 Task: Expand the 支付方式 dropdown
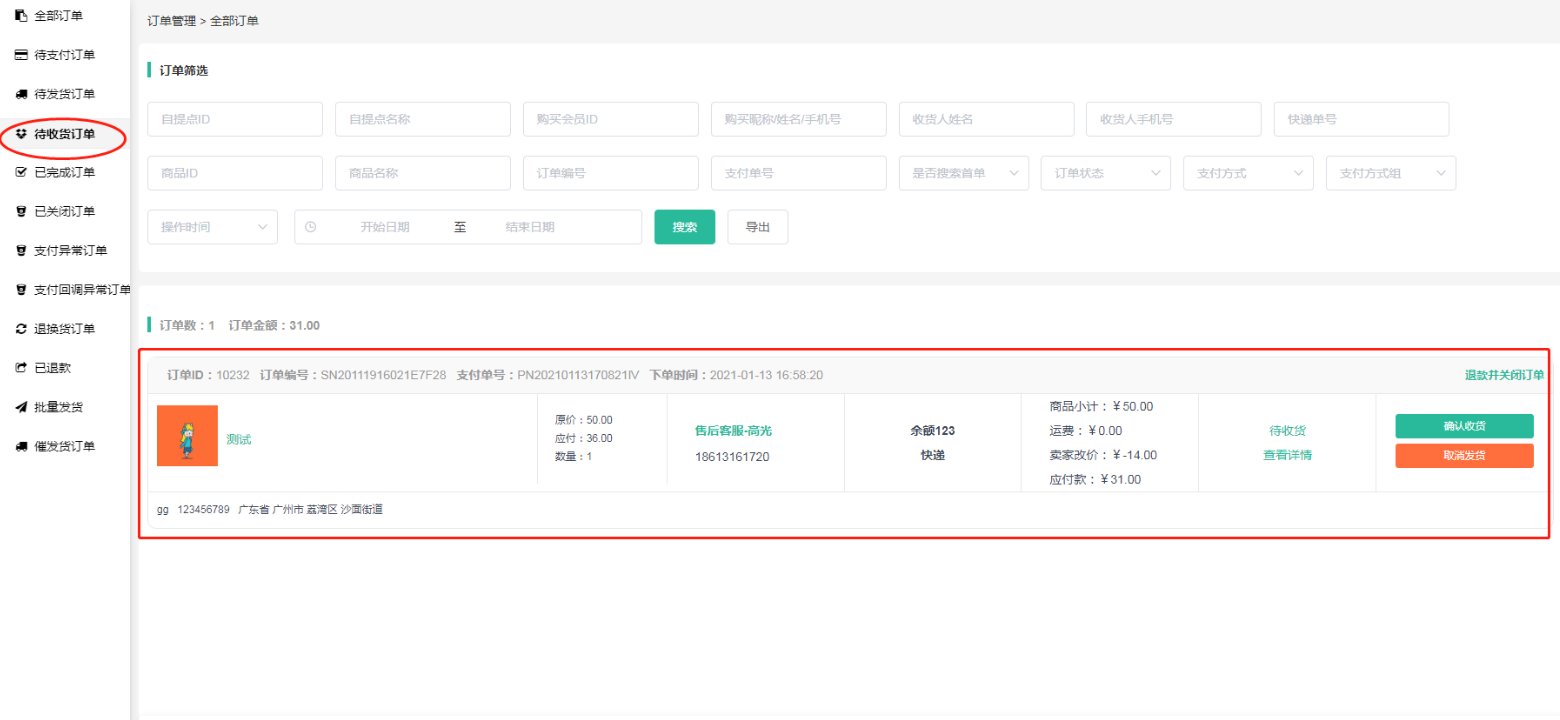(1247, 173)
